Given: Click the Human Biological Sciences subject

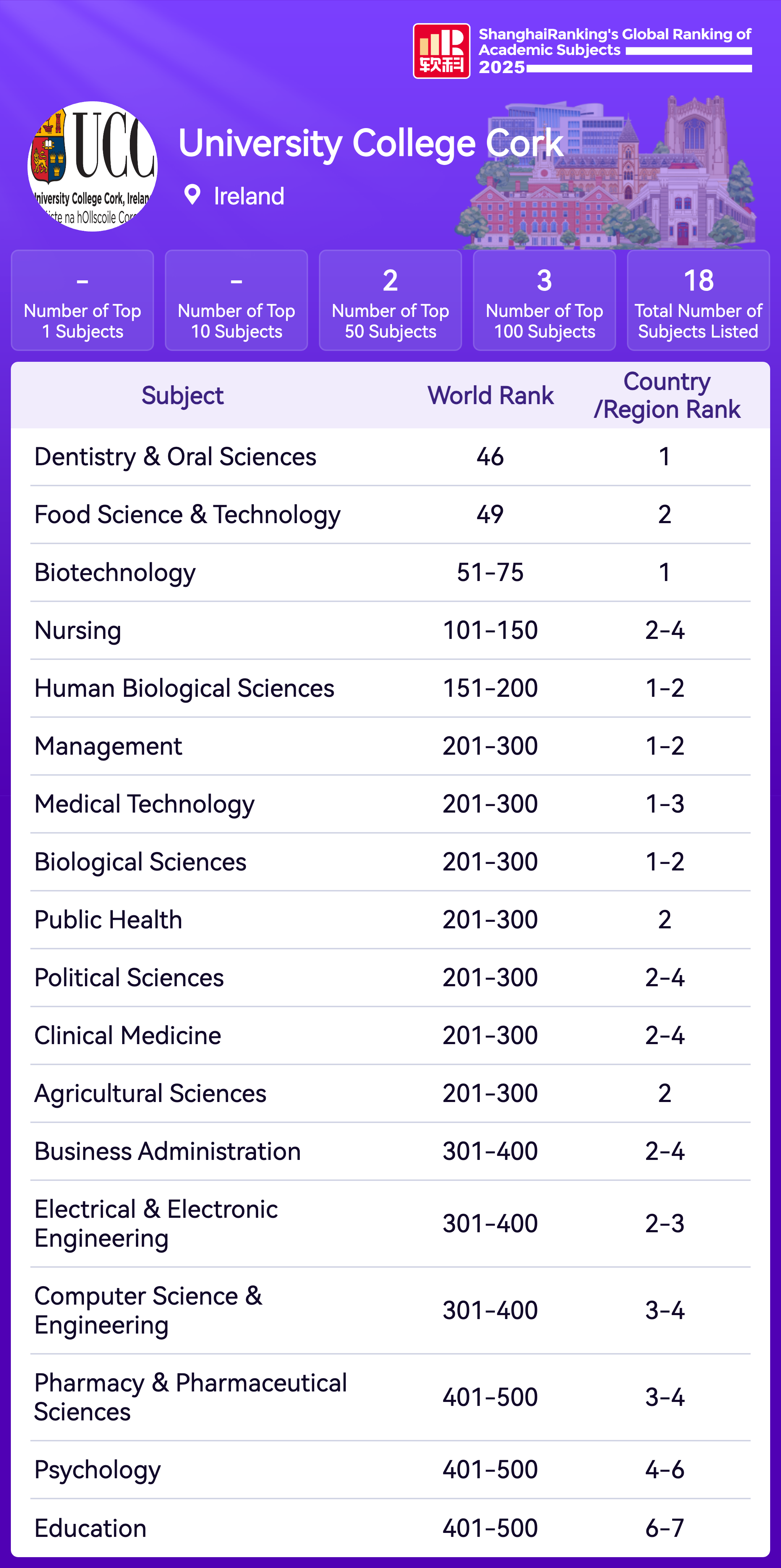Looking at the screenshot, I should click(184, 688).
